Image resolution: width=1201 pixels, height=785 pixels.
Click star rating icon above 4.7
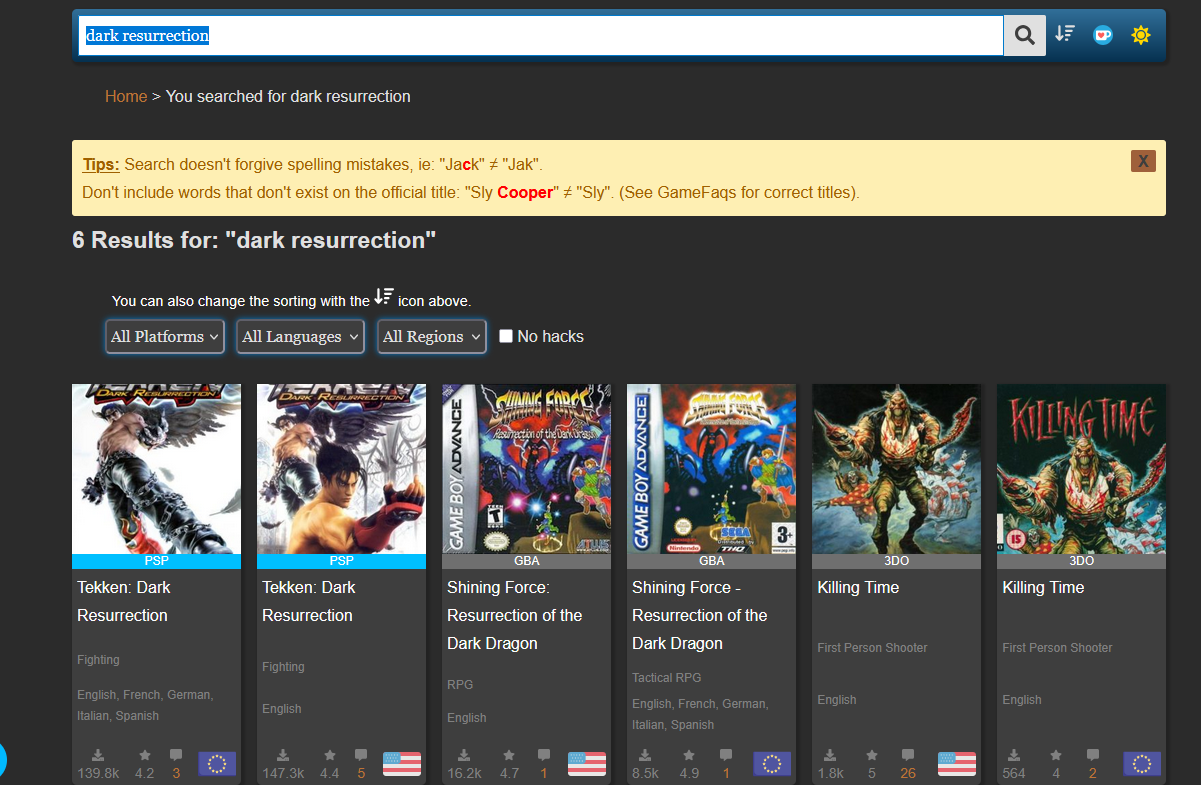509,755
